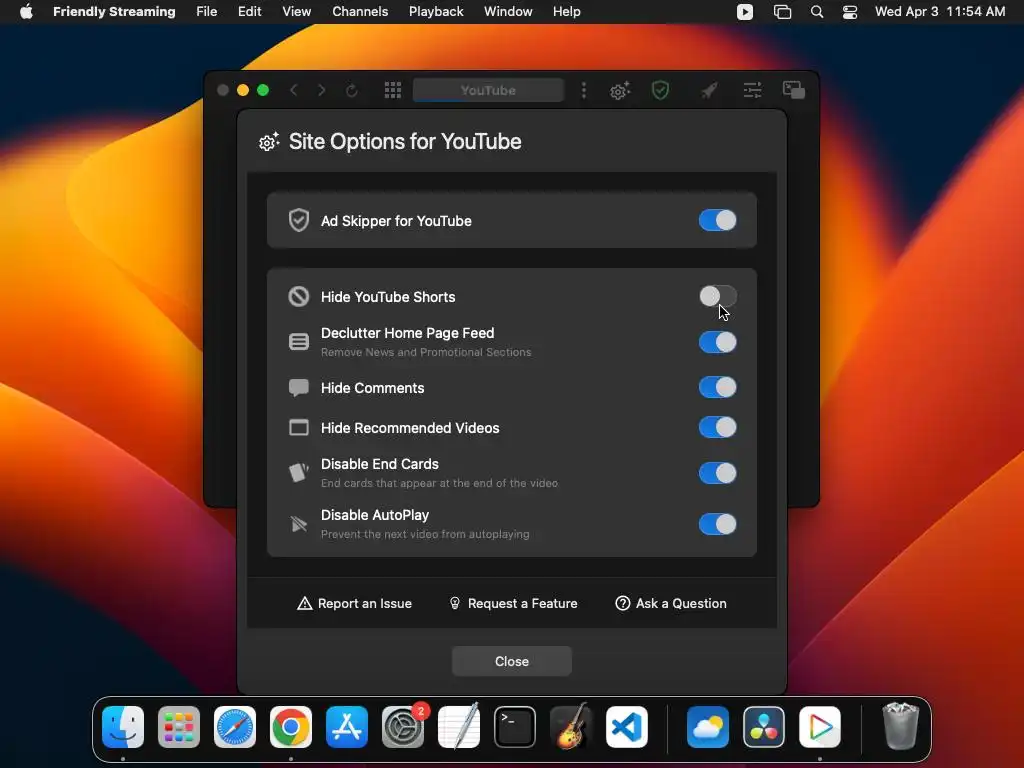
Task: Click the forward navigation arrow
Action: tap(321, 90)
